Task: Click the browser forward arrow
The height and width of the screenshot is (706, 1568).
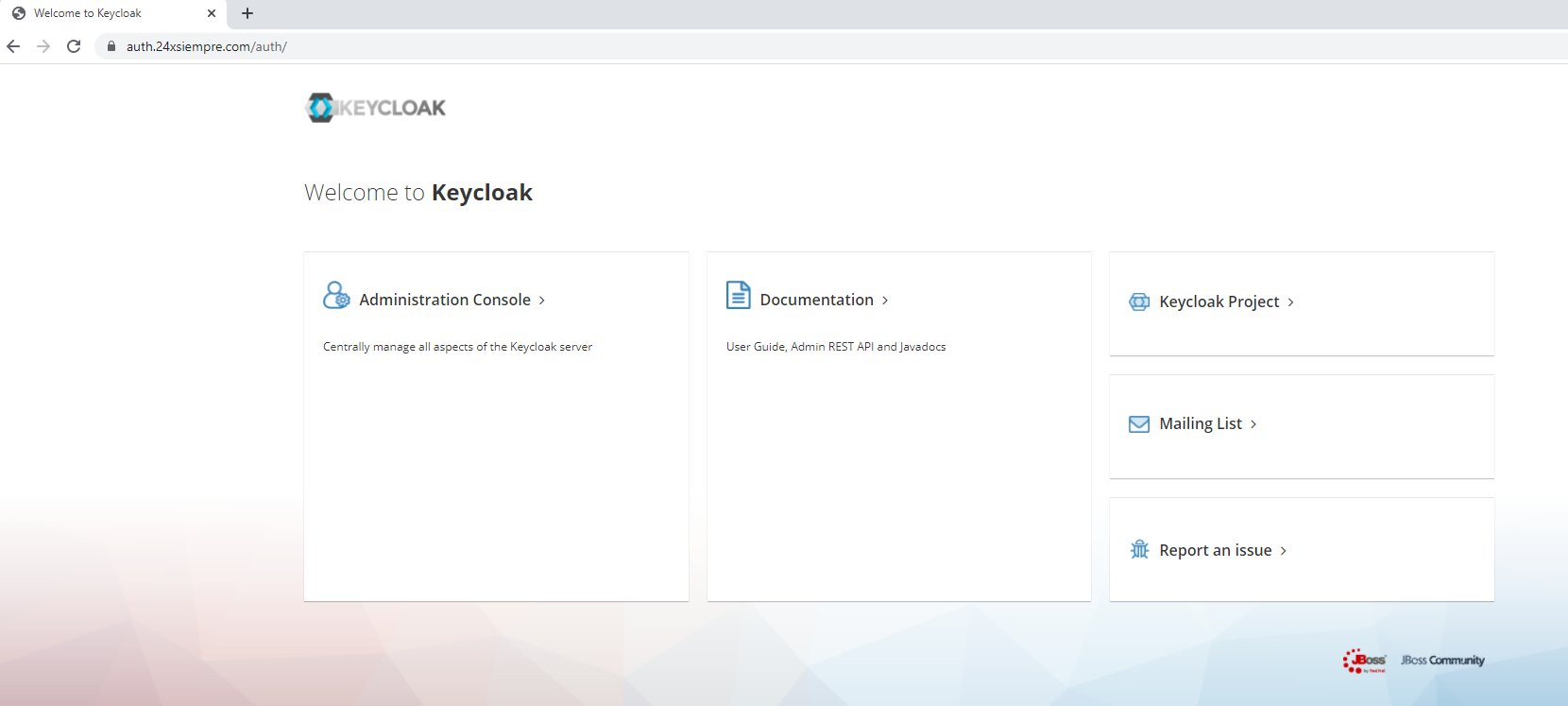Action: point(43,46)
